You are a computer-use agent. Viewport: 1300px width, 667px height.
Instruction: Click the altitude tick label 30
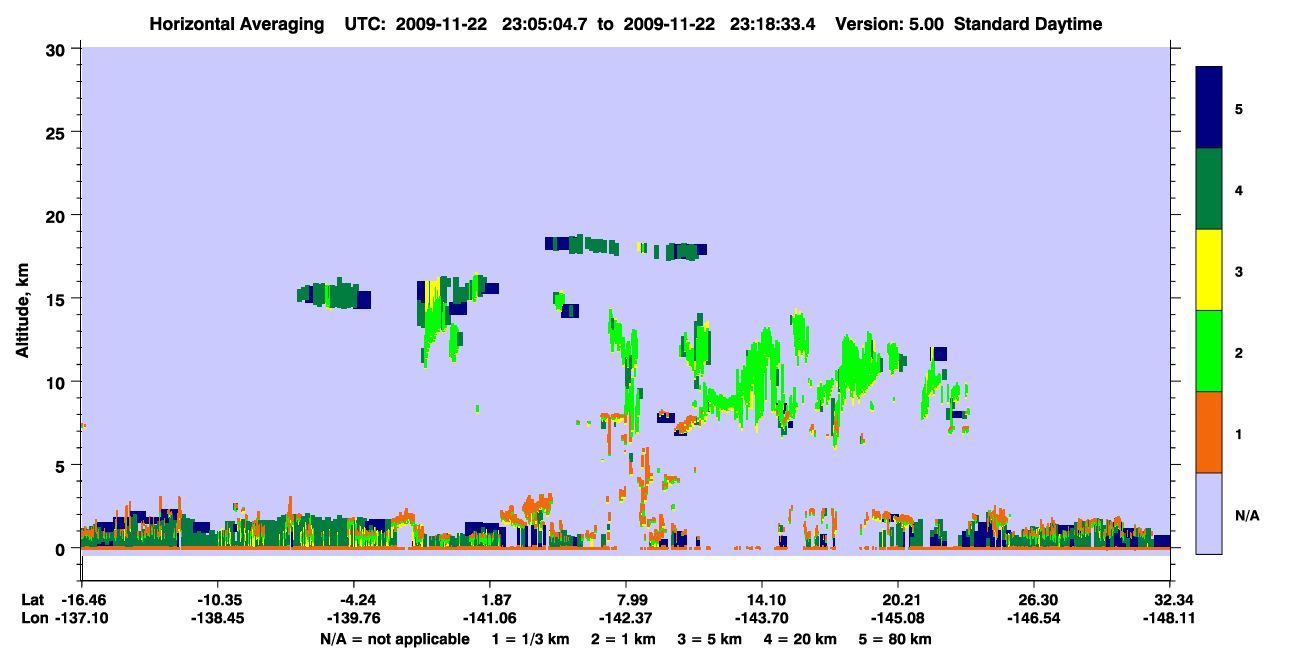tap(58, 48)
